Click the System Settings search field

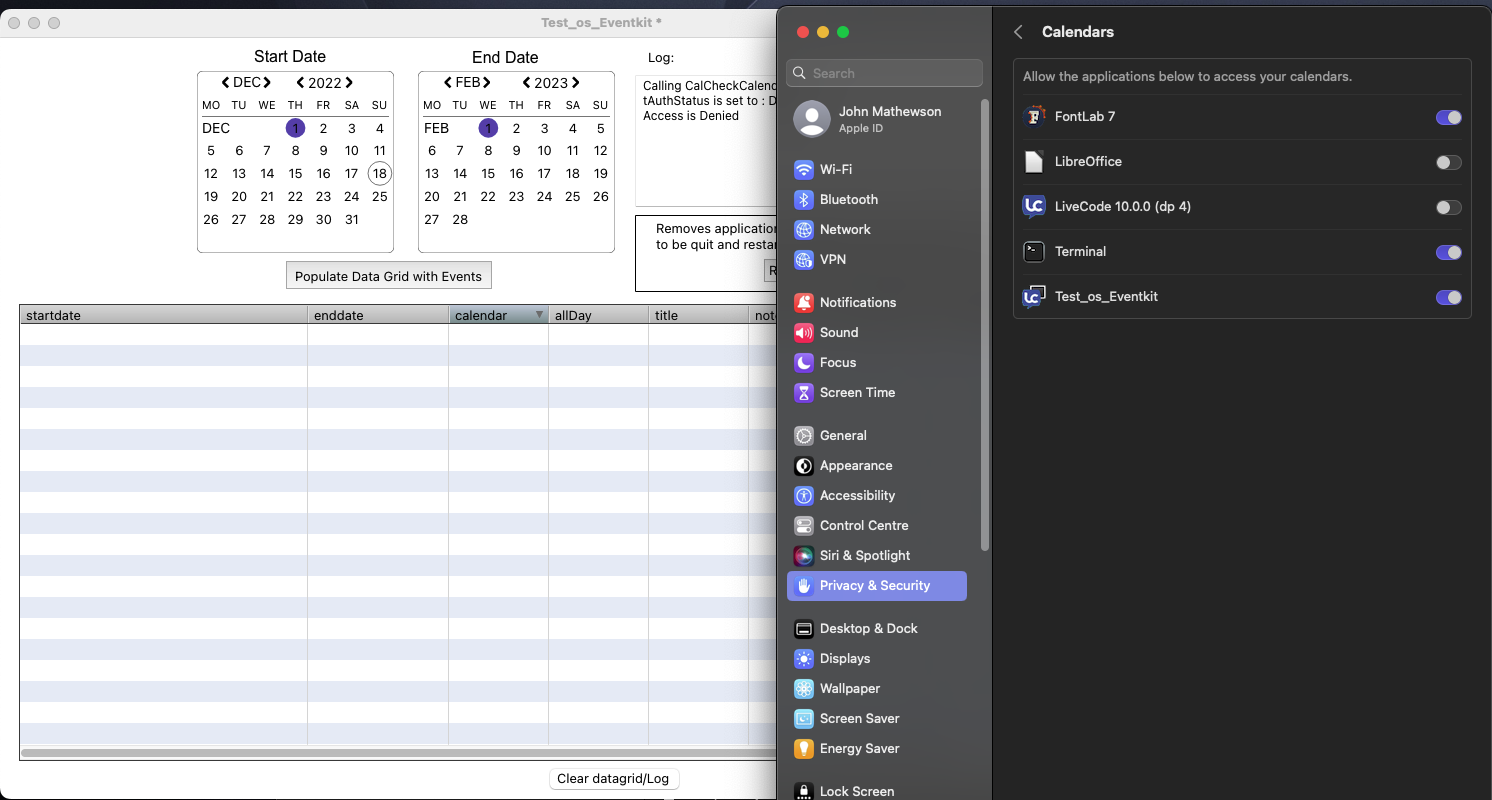tap(885, 73)
